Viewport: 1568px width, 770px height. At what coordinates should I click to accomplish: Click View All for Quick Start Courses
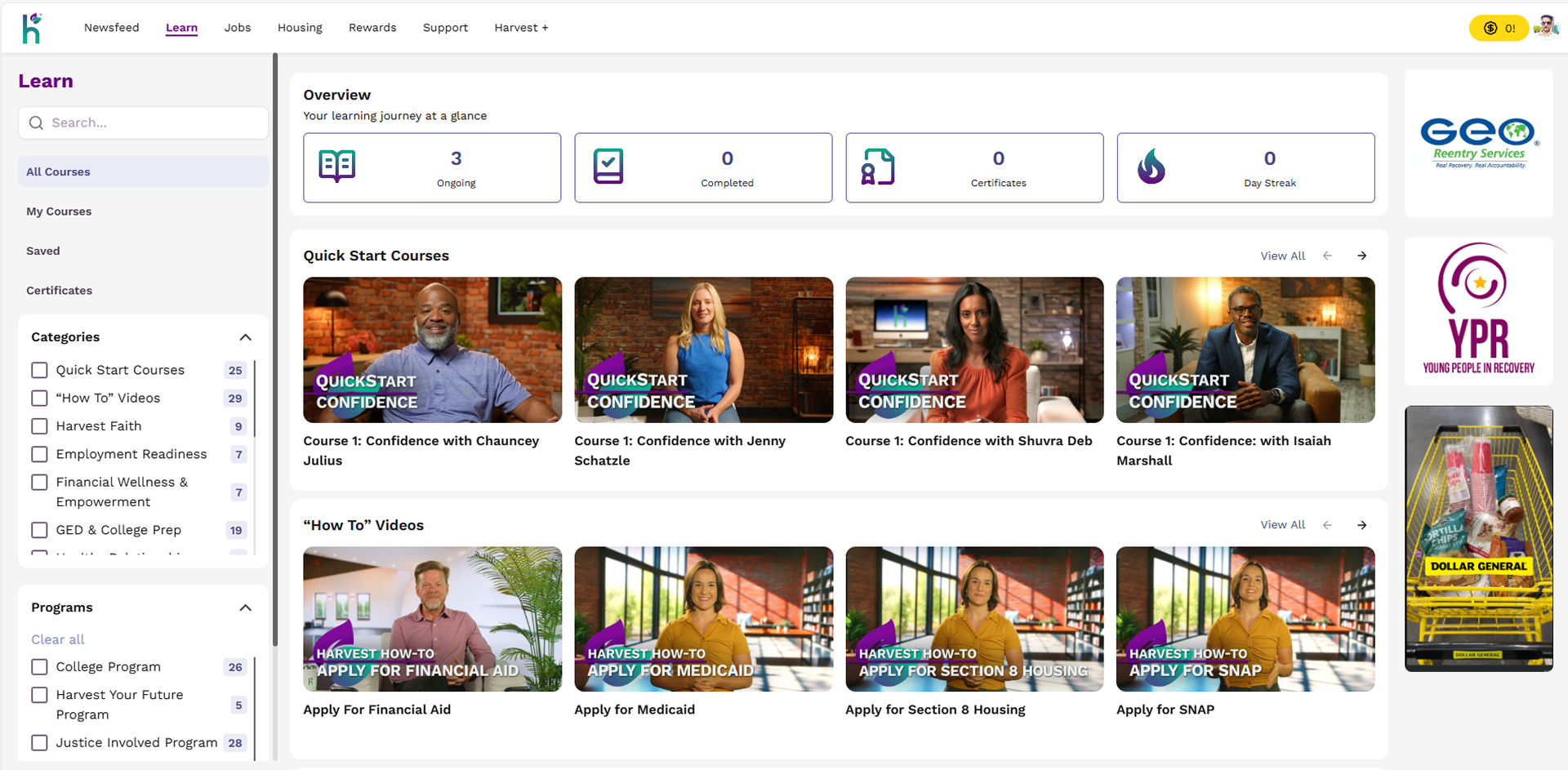[x=1282, y=256]
